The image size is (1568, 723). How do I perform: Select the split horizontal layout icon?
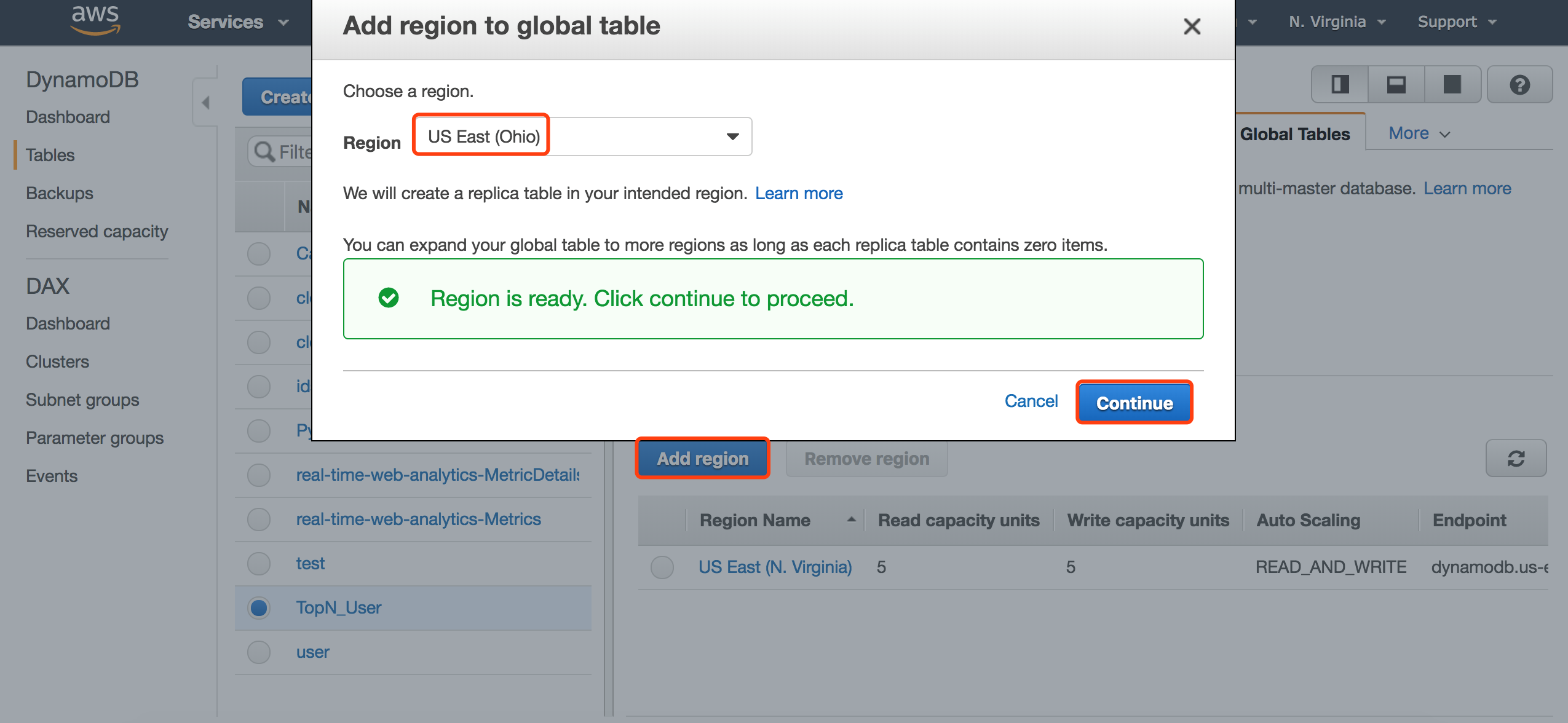pyautogui.click(x=1396, y=85)
